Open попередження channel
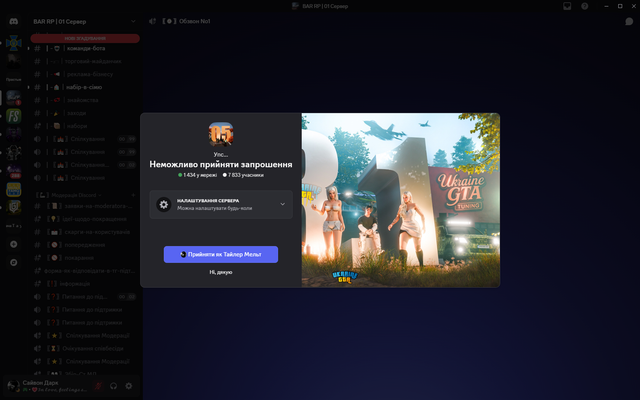 coord(84,245)
